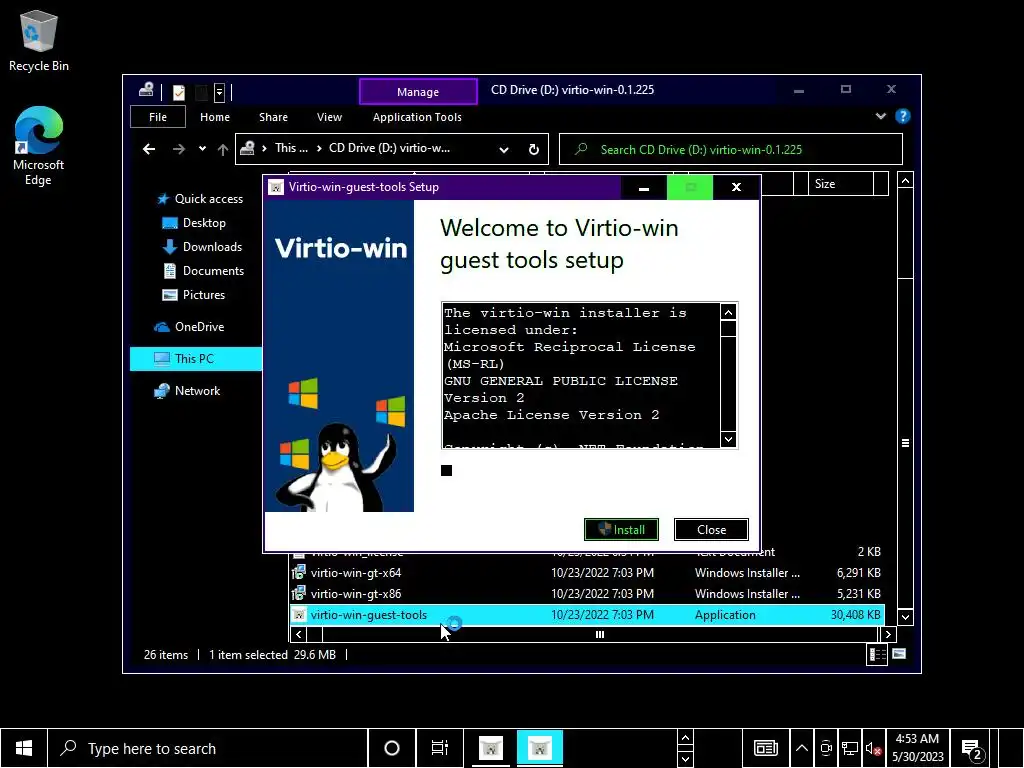1024x768 pixels.
Task: Select the virtio-win-guest-tools application file
Action: tap(586, 615)
